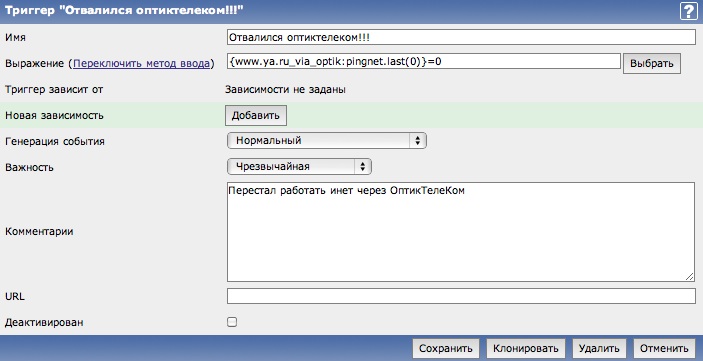Follow the Переключить метод ввода link

141,64
